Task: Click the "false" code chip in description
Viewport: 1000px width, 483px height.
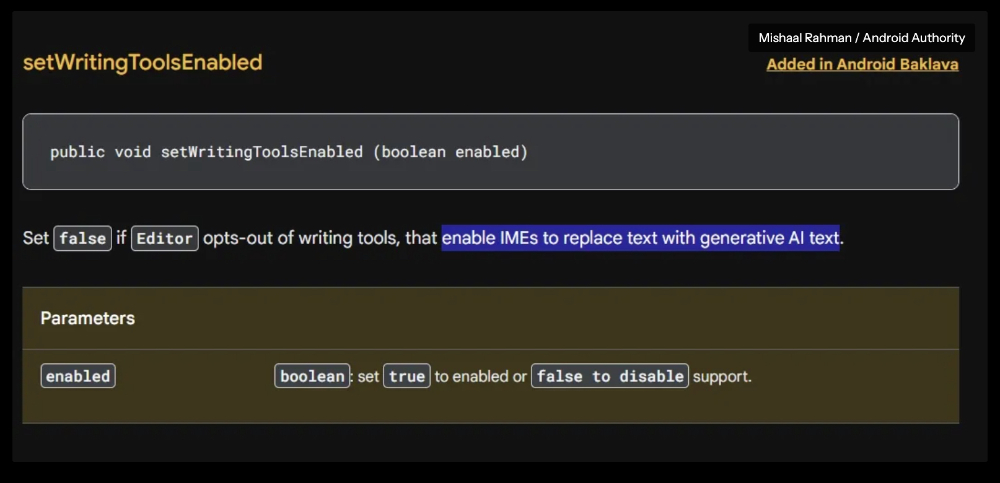Action: pyautogui.click(x=82, y=239)
